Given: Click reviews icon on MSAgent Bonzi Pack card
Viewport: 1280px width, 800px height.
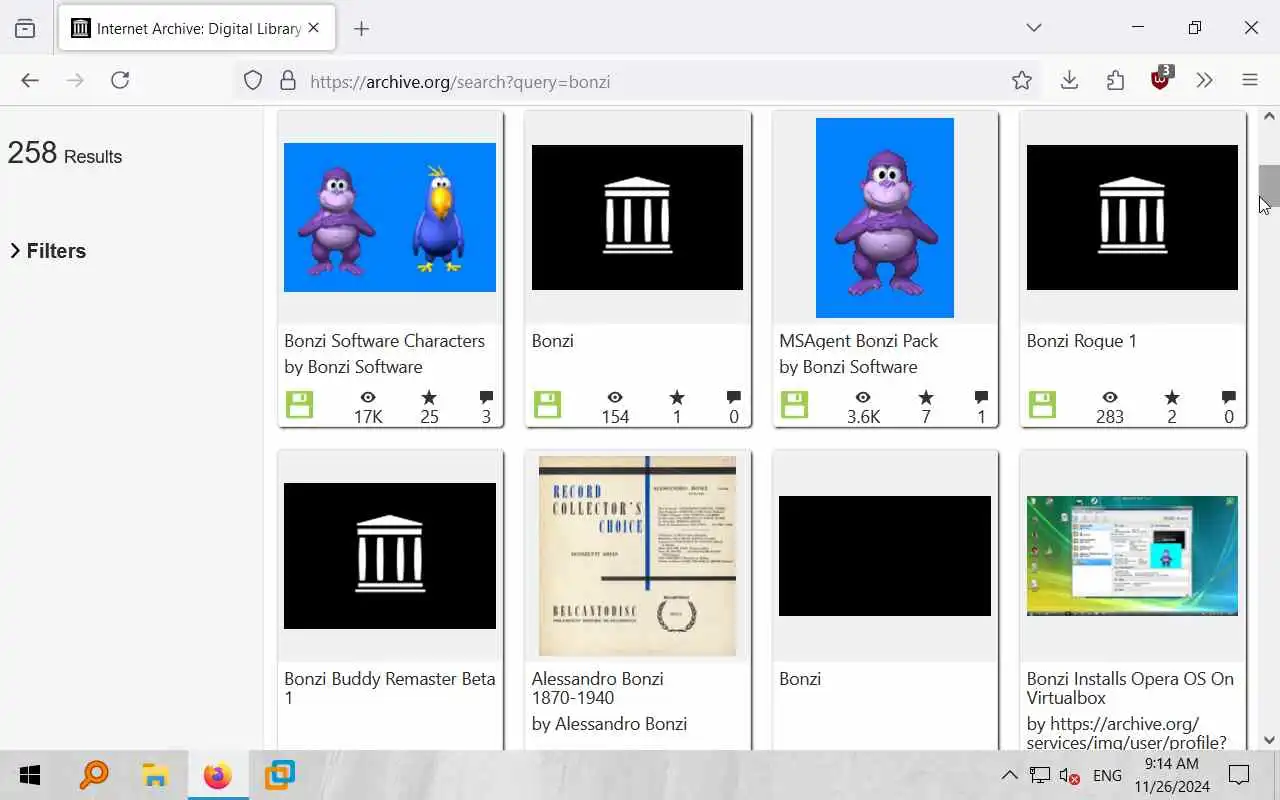Looking at the screenshot, I should pos(981,398).
